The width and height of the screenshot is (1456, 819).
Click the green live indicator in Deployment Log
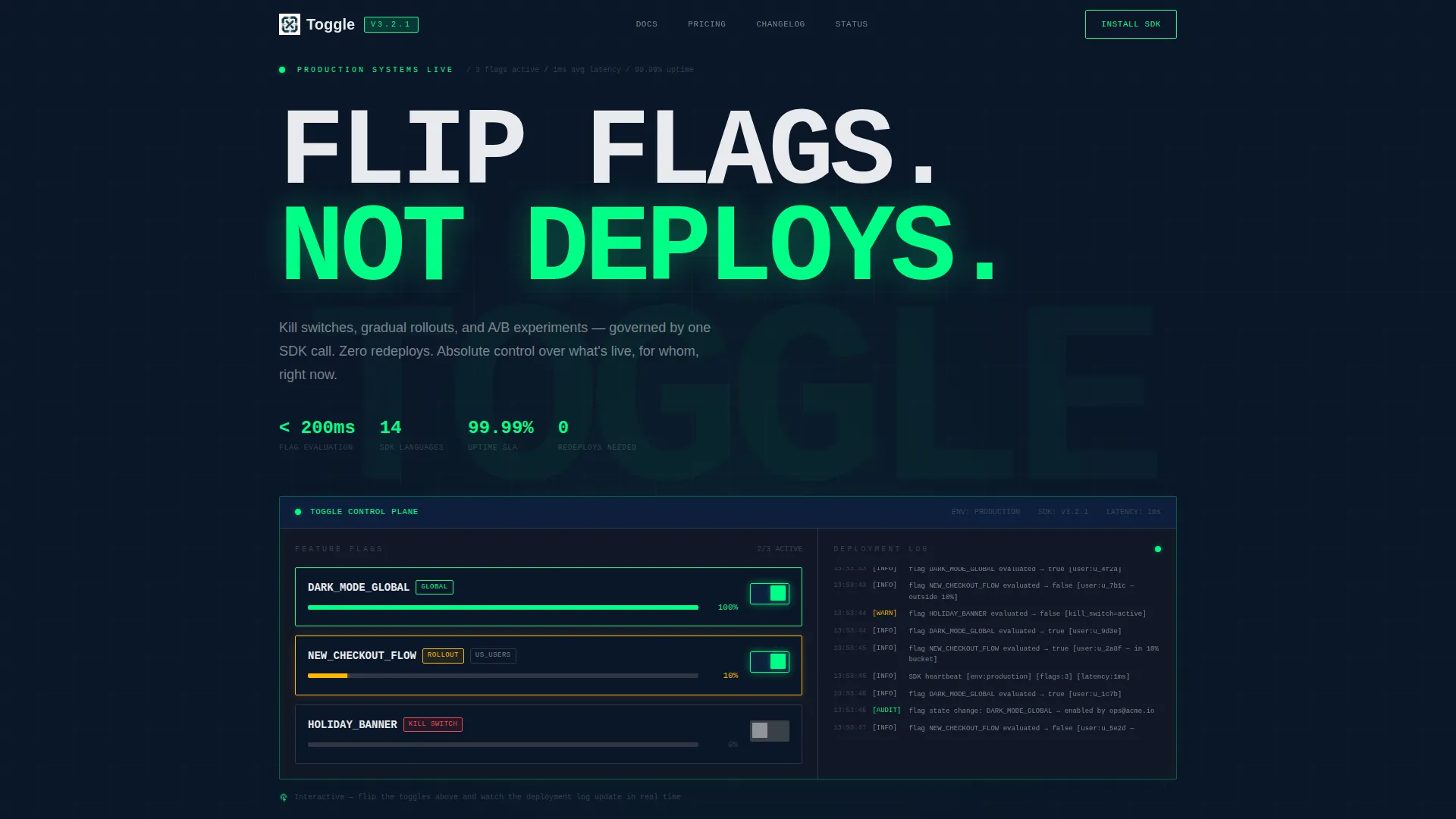[x=1158, y=549]
